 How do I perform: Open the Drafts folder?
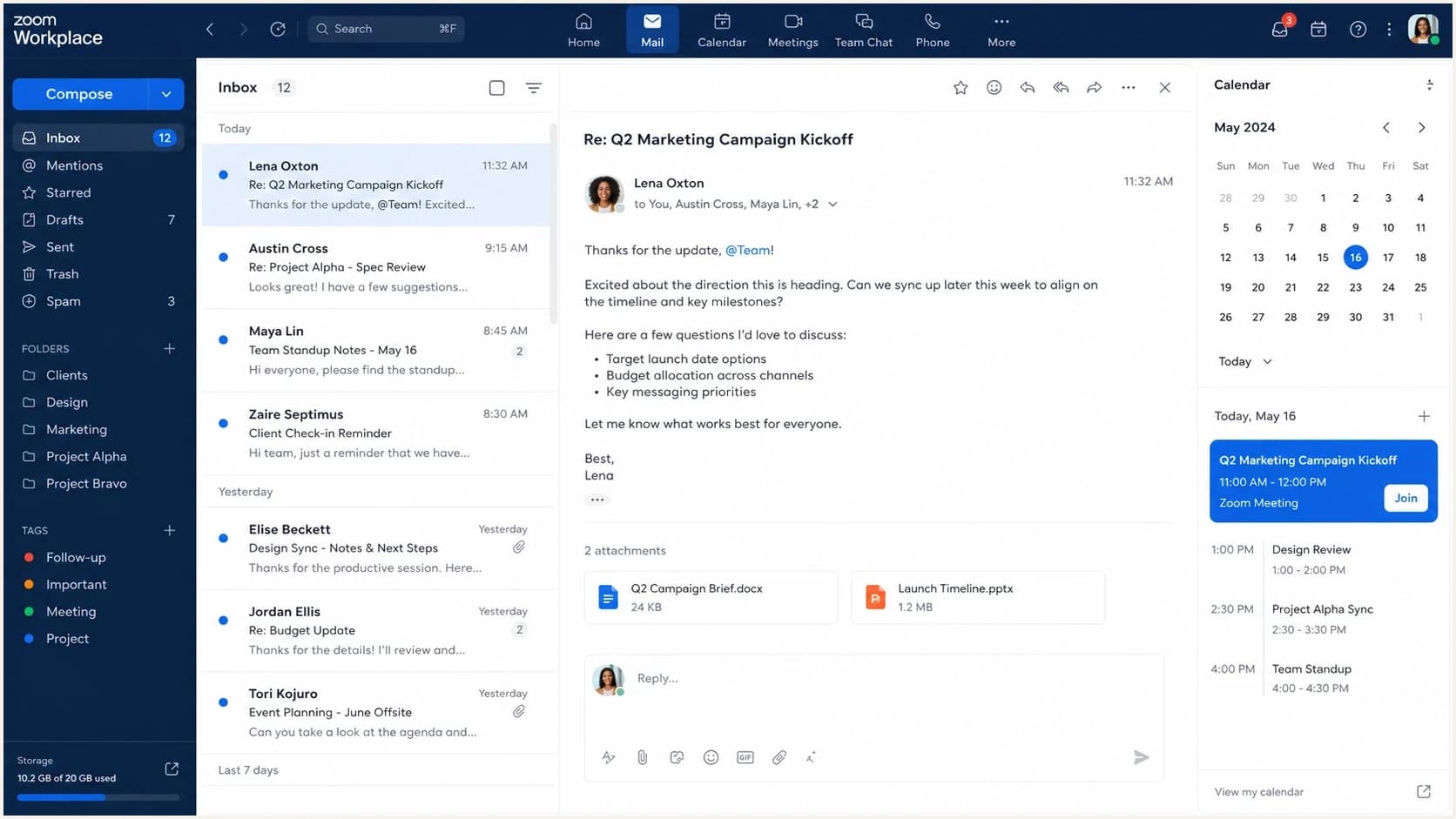point(98,219)
